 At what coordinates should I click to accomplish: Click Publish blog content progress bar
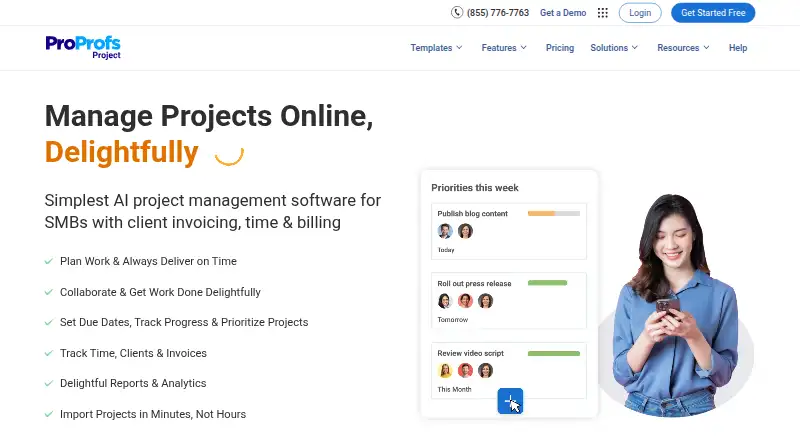554,213
